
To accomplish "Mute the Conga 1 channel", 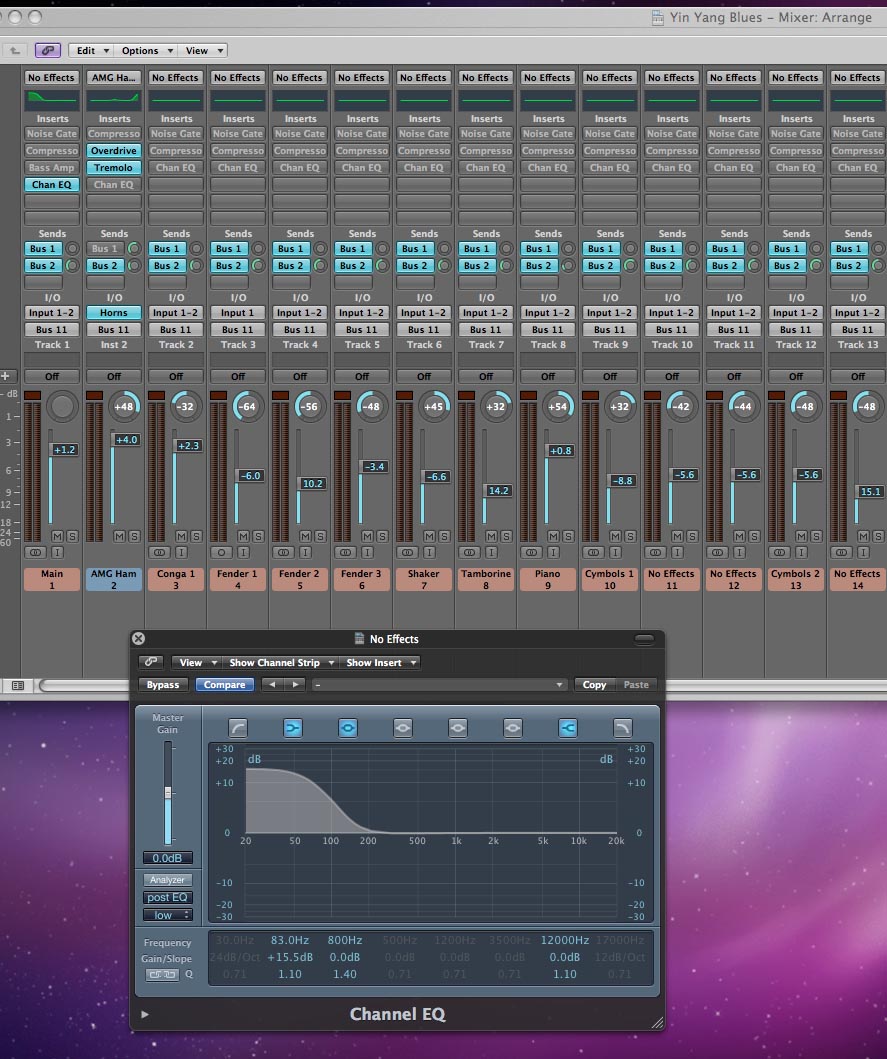I will 181,536.
